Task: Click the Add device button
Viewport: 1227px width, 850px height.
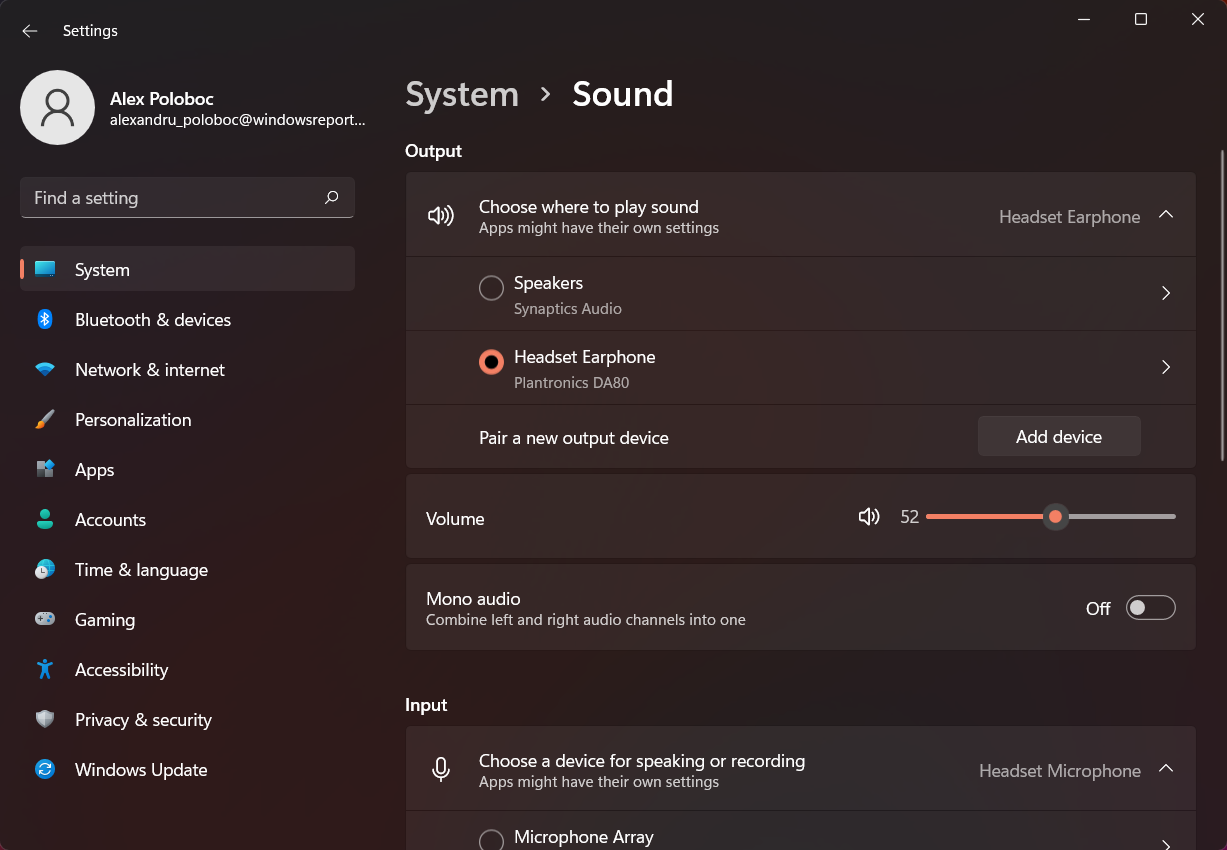Action: 1058,436
